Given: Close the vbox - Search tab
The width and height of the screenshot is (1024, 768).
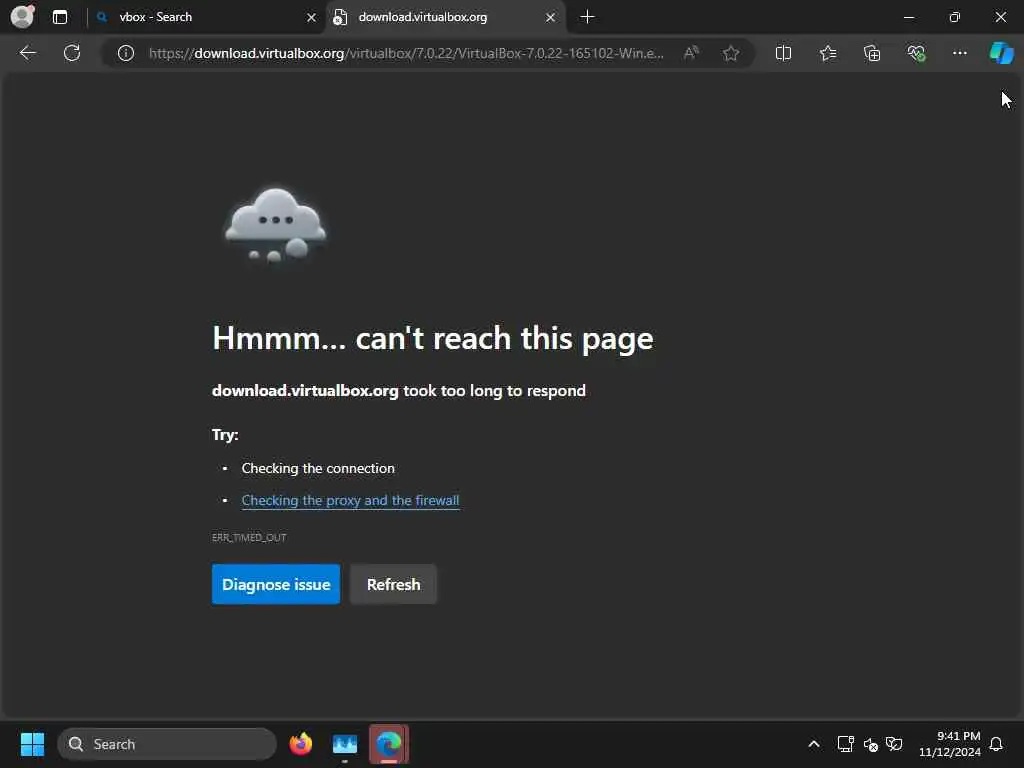Looking at the screenshot, I should click(x=312, y=18).
